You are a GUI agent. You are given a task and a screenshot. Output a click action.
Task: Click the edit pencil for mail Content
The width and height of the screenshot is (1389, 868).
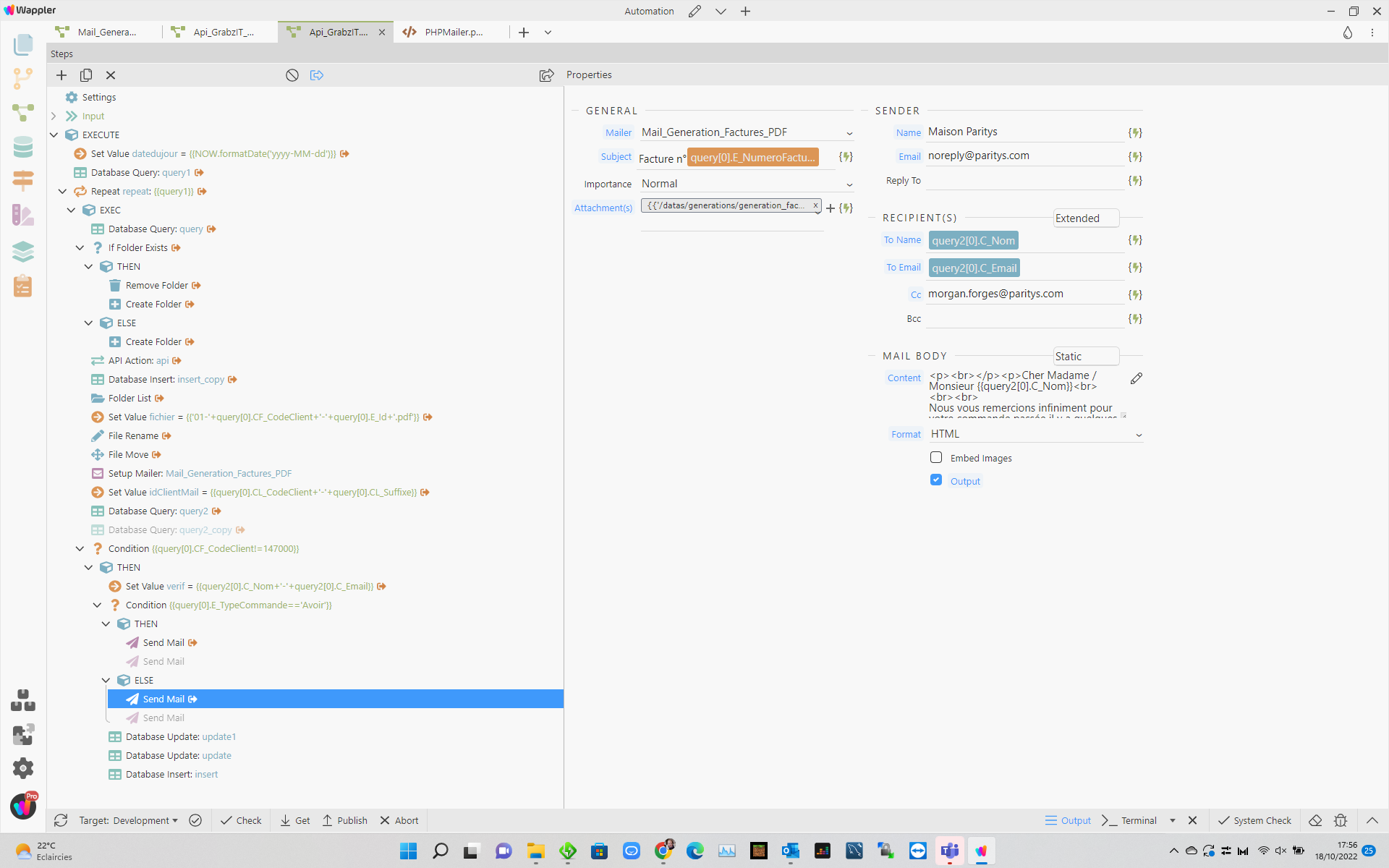tap(1137, 378)
